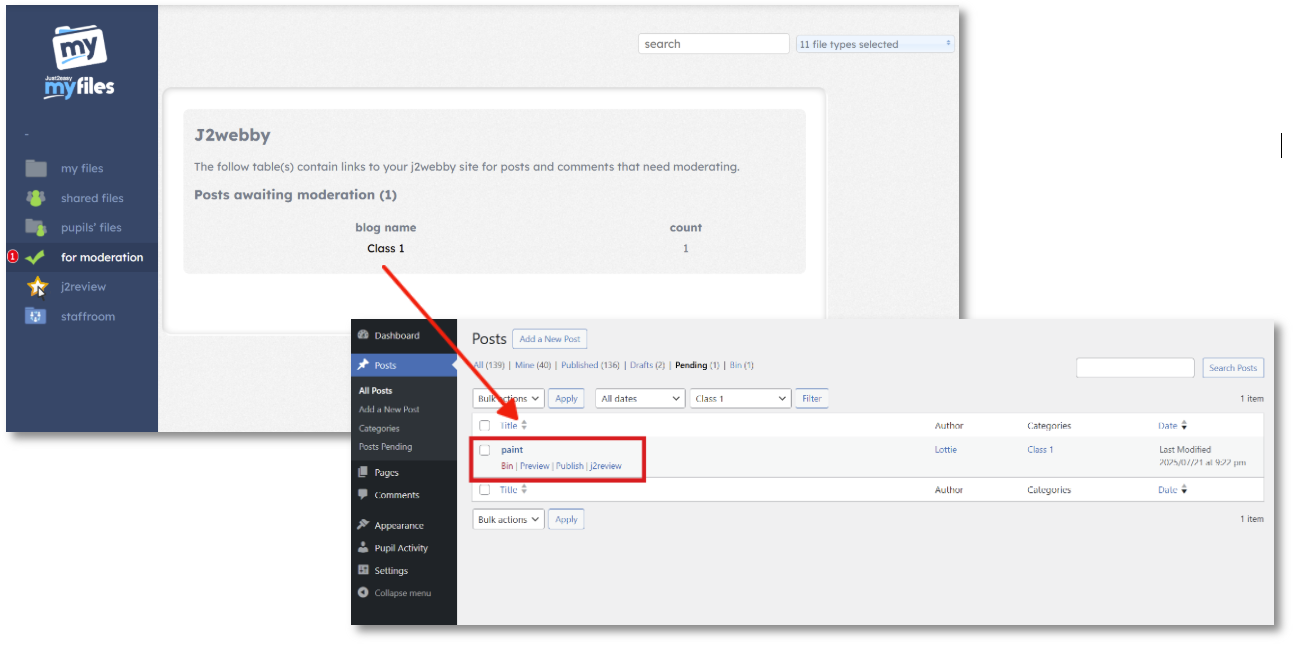Screen dimensions: 1296x646
Task: Open j2review star icon
Action: 37,287
